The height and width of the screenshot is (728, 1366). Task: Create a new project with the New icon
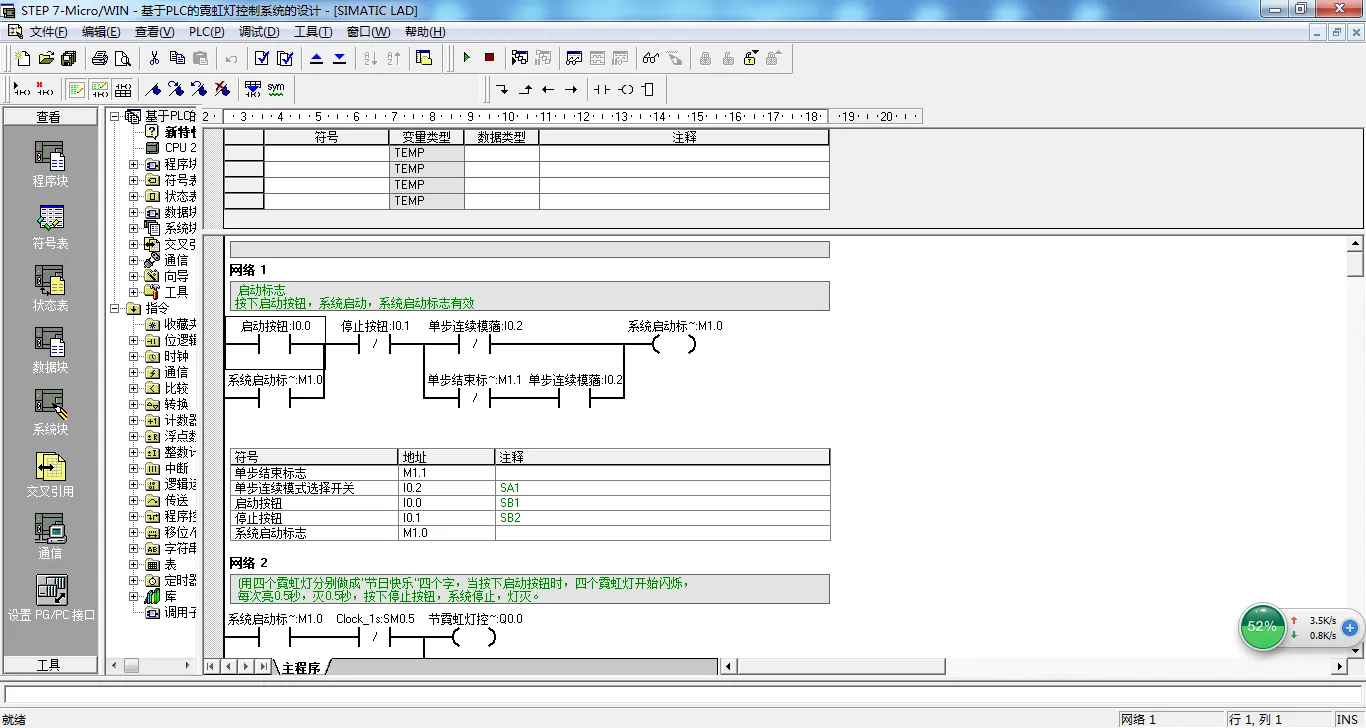click(23, 58)
